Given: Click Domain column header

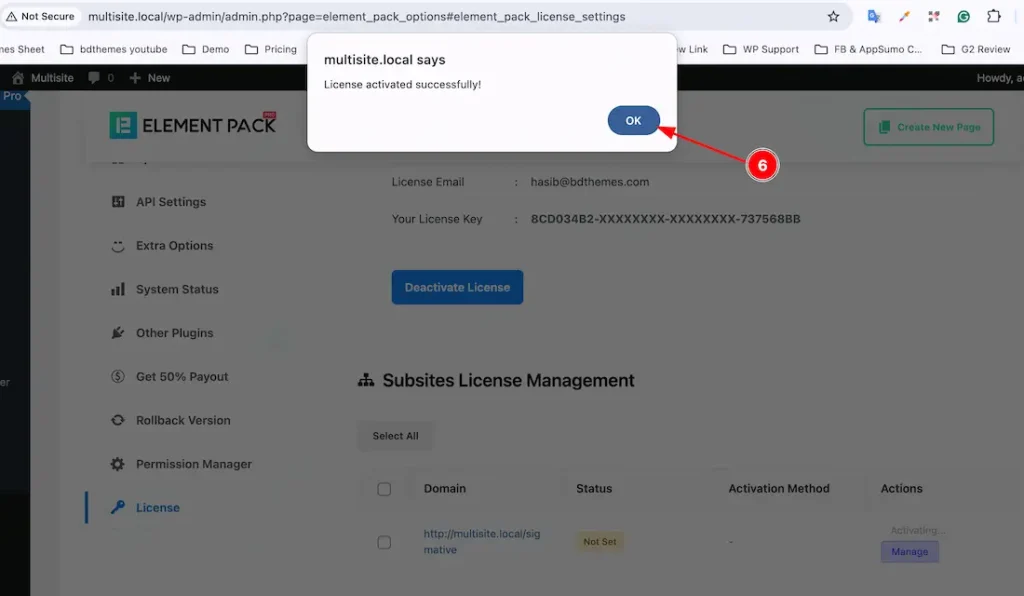Looking at the screenshot, I should coord(445,488).
